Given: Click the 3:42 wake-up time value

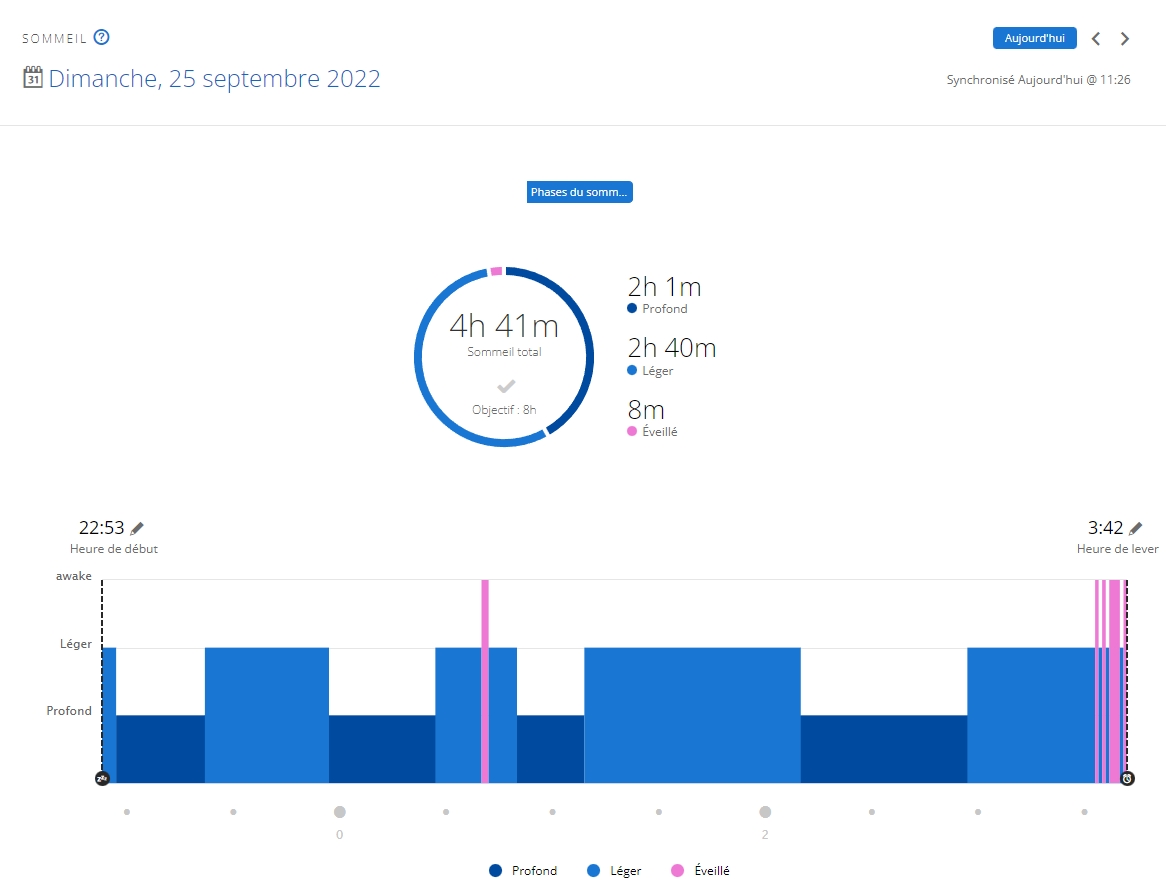Looking at the screenshot, I should click(1105, 528).
